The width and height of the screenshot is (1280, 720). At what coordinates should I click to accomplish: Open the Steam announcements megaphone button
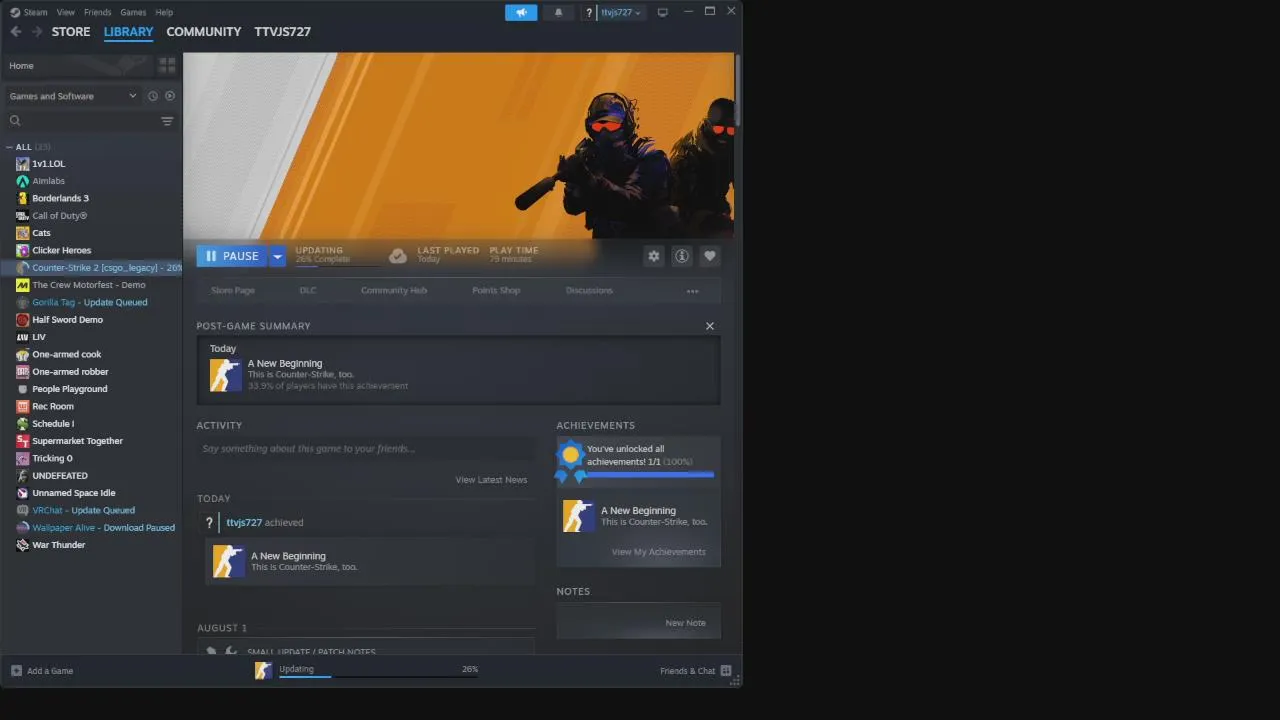point(521,12)
